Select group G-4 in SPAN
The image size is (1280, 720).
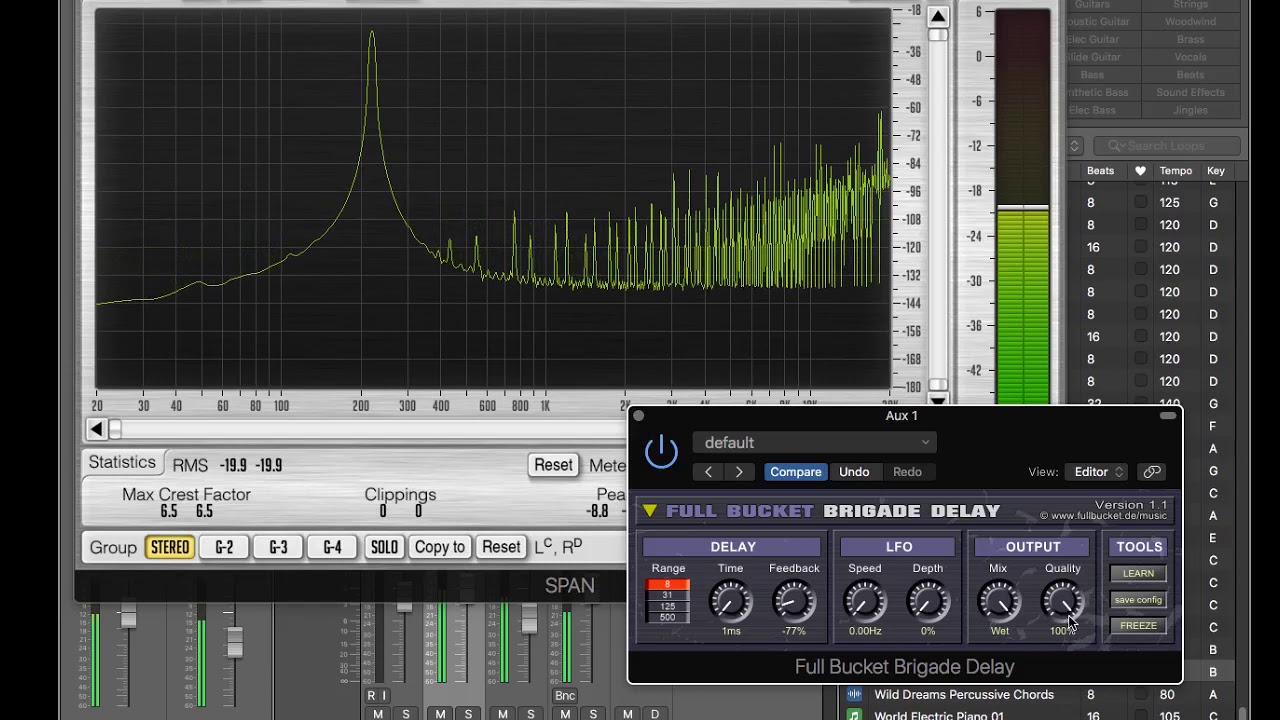click(x=332, y=547)
